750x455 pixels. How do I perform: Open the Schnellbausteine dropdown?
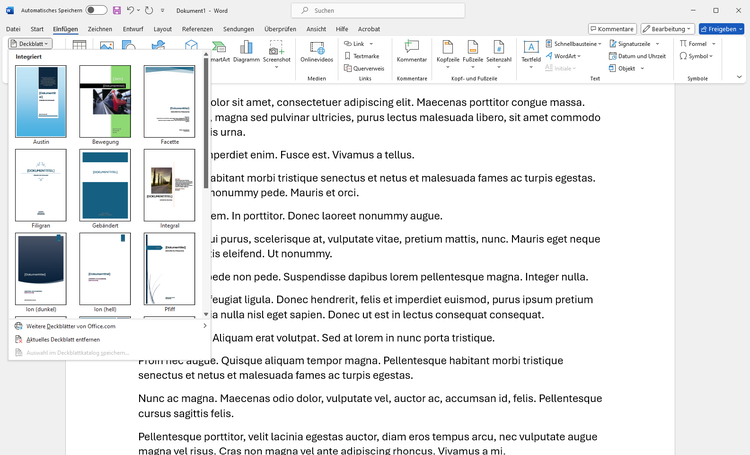[x=573, y=44]
